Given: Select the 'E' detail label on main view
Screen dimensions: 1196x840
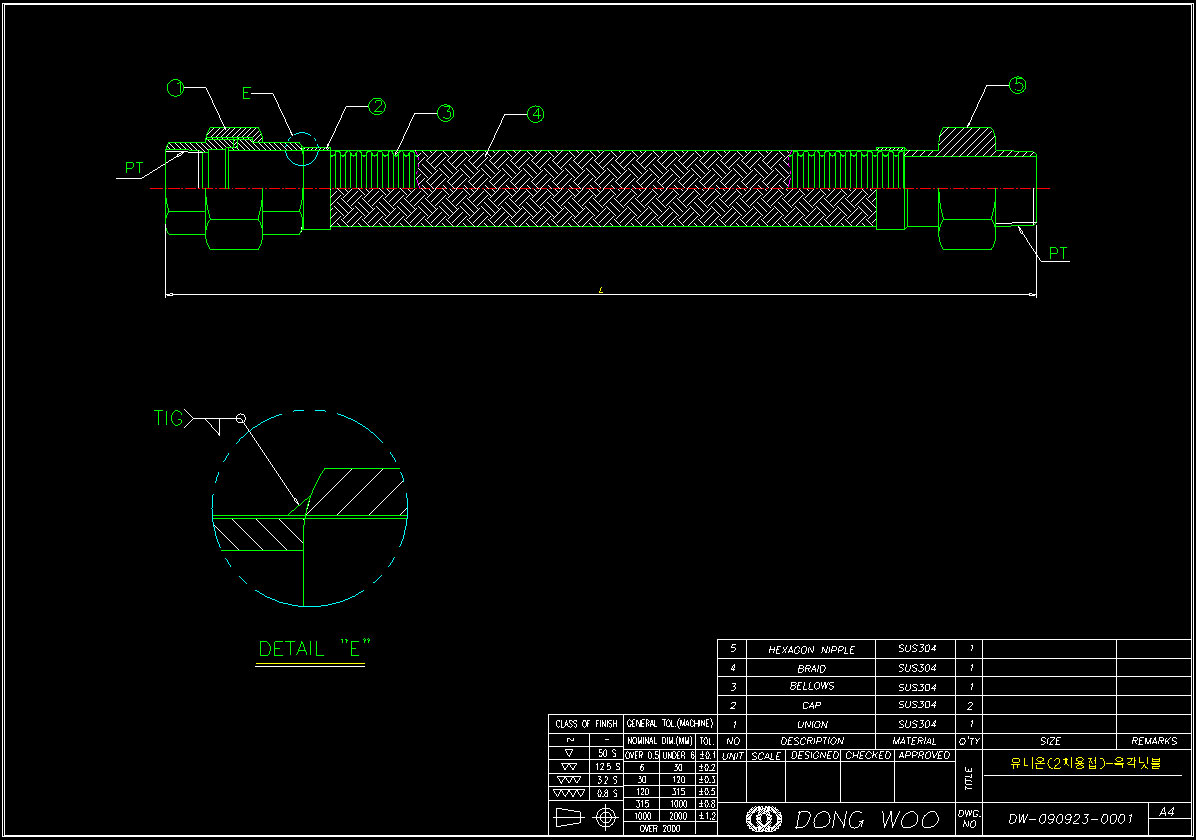Looking at the screenshot, I should click(x=246, y=93).
